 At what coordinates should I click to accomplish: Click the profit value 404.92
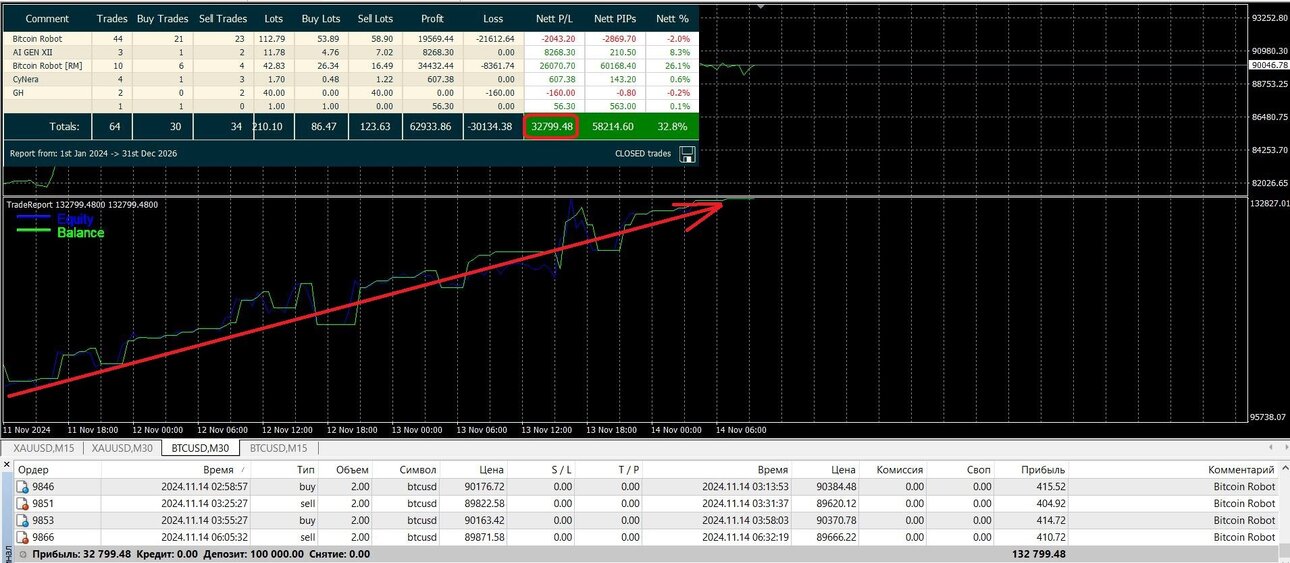coord(1050,504)
